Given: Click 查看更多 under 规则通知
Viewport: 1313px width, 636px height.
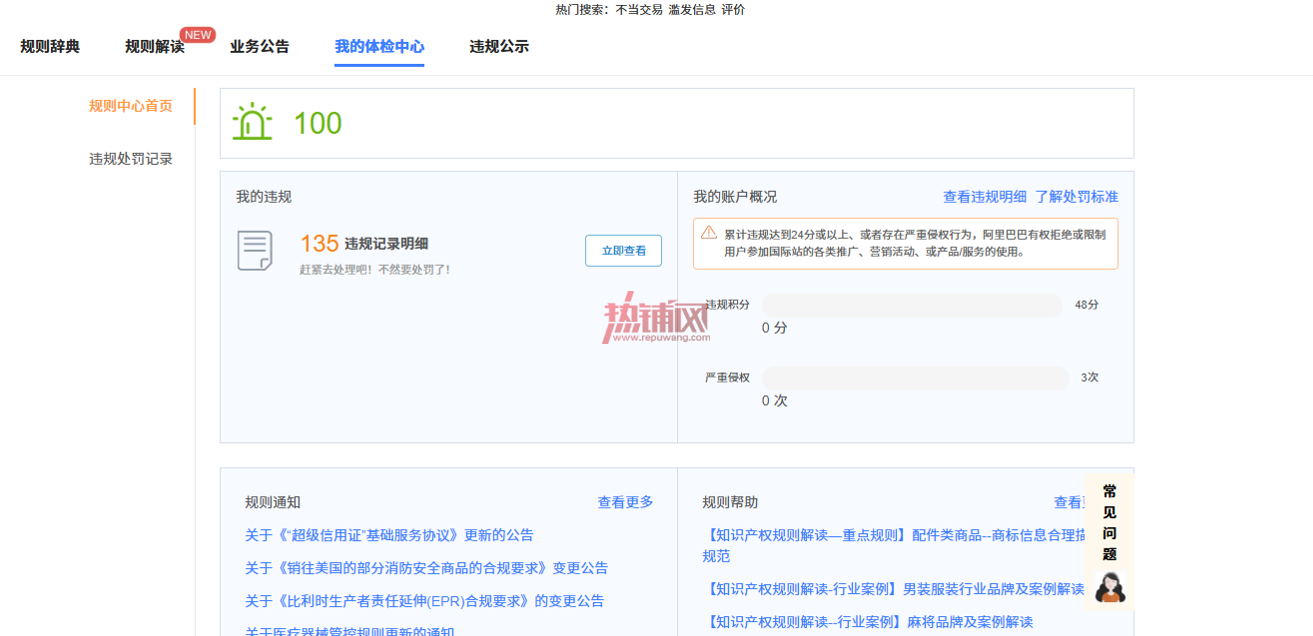Looking at the screenshot, I should (626, 502).
